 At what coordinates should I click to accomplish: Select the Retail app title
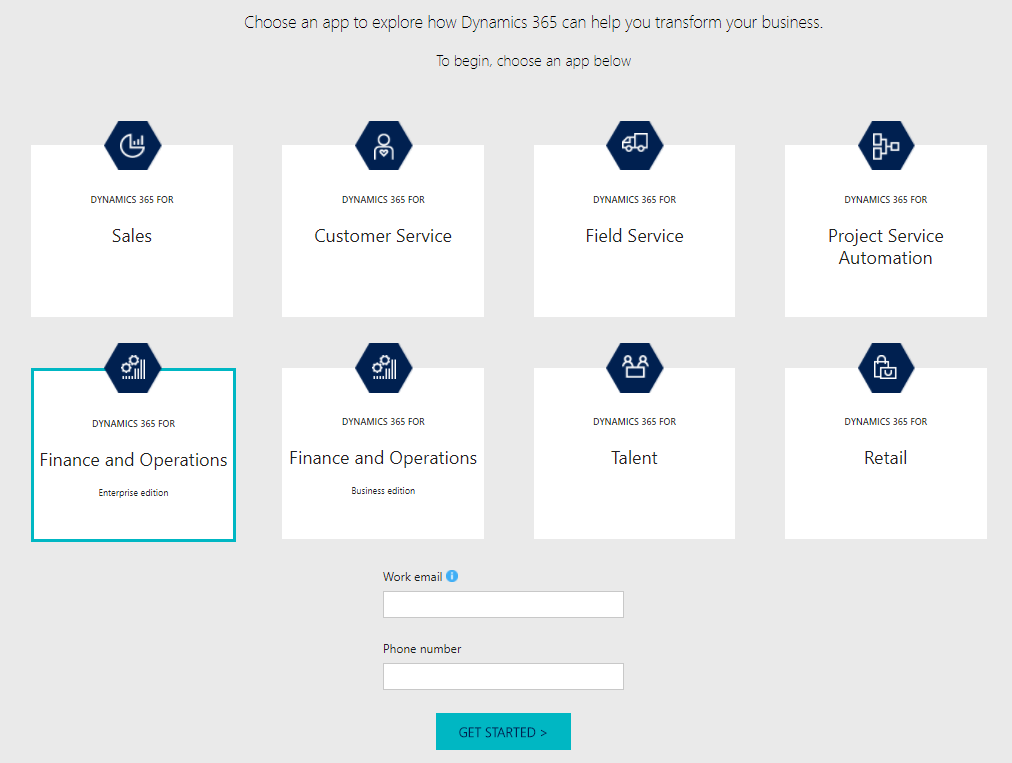pyautogui.click(x=886, y=458)
